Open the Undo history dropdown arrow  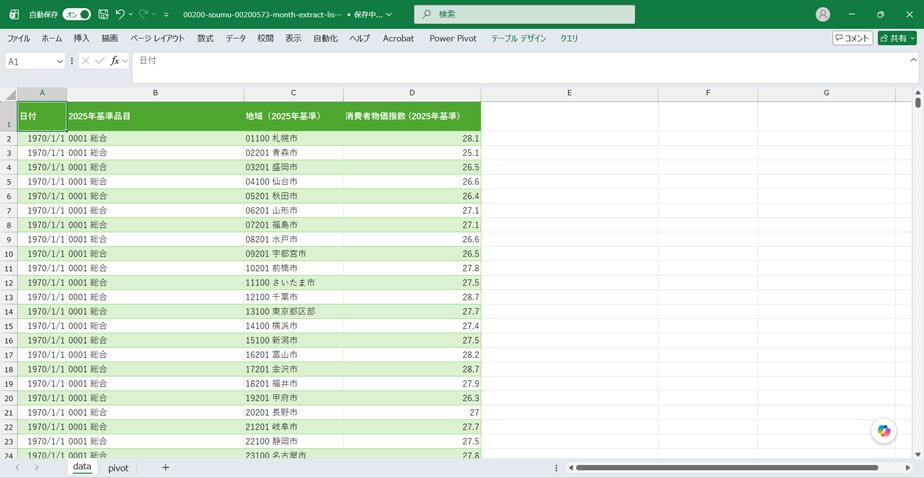[131, 14]
